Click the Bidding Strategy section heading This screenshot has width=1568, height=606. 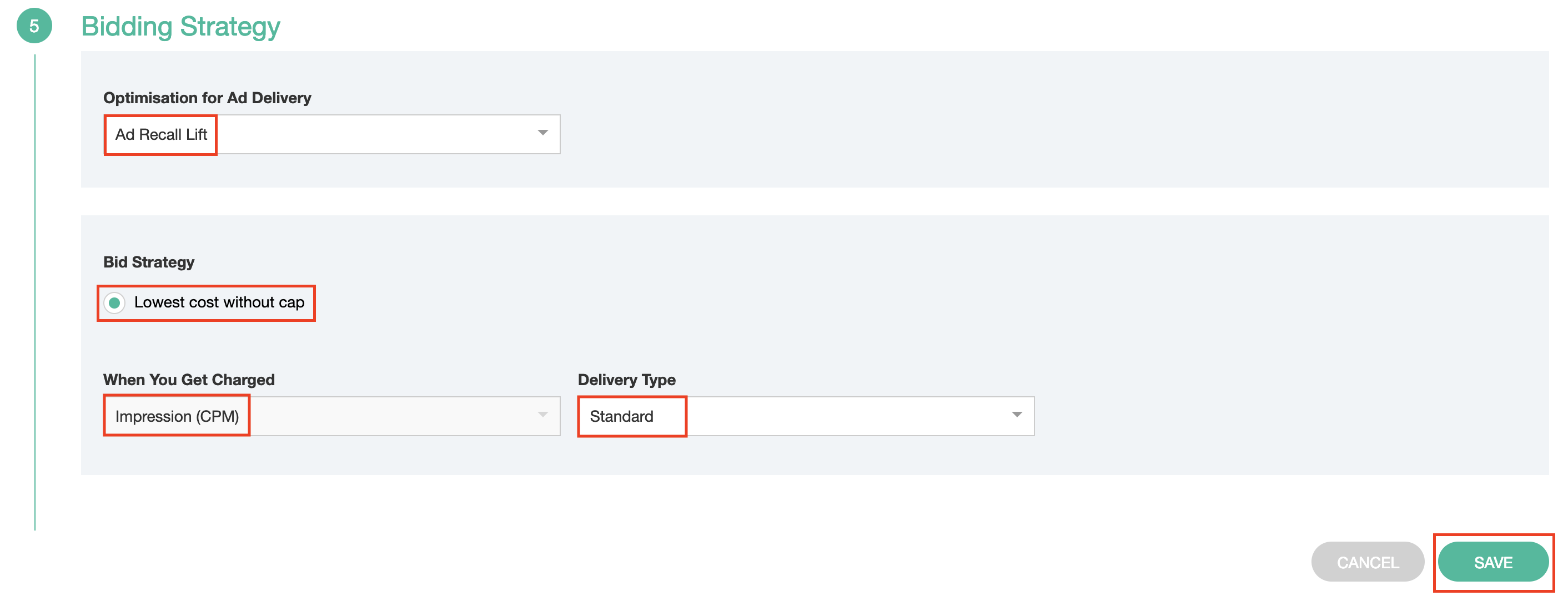pyautogui.click(x=180, y=26)
